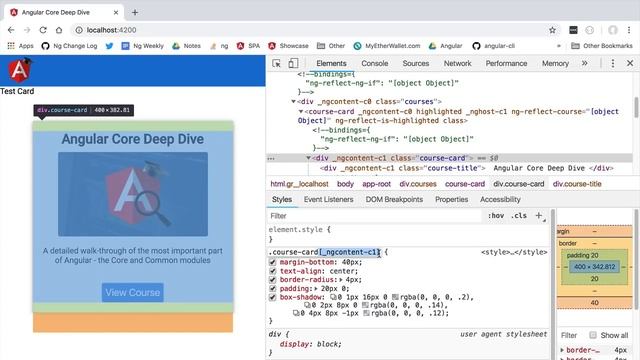The height and width of the screenshot is (360, 640).
Task: Toggle the DevTools device toolbar icon
Action: (293, 63)
